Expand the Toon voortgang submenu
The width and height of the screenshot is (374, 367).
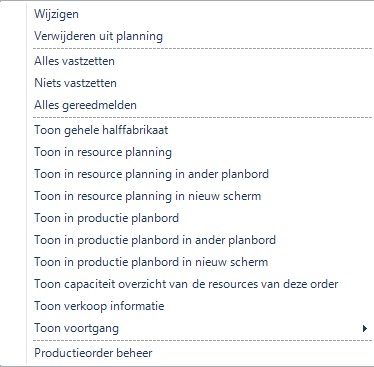[x=200, y=328]
